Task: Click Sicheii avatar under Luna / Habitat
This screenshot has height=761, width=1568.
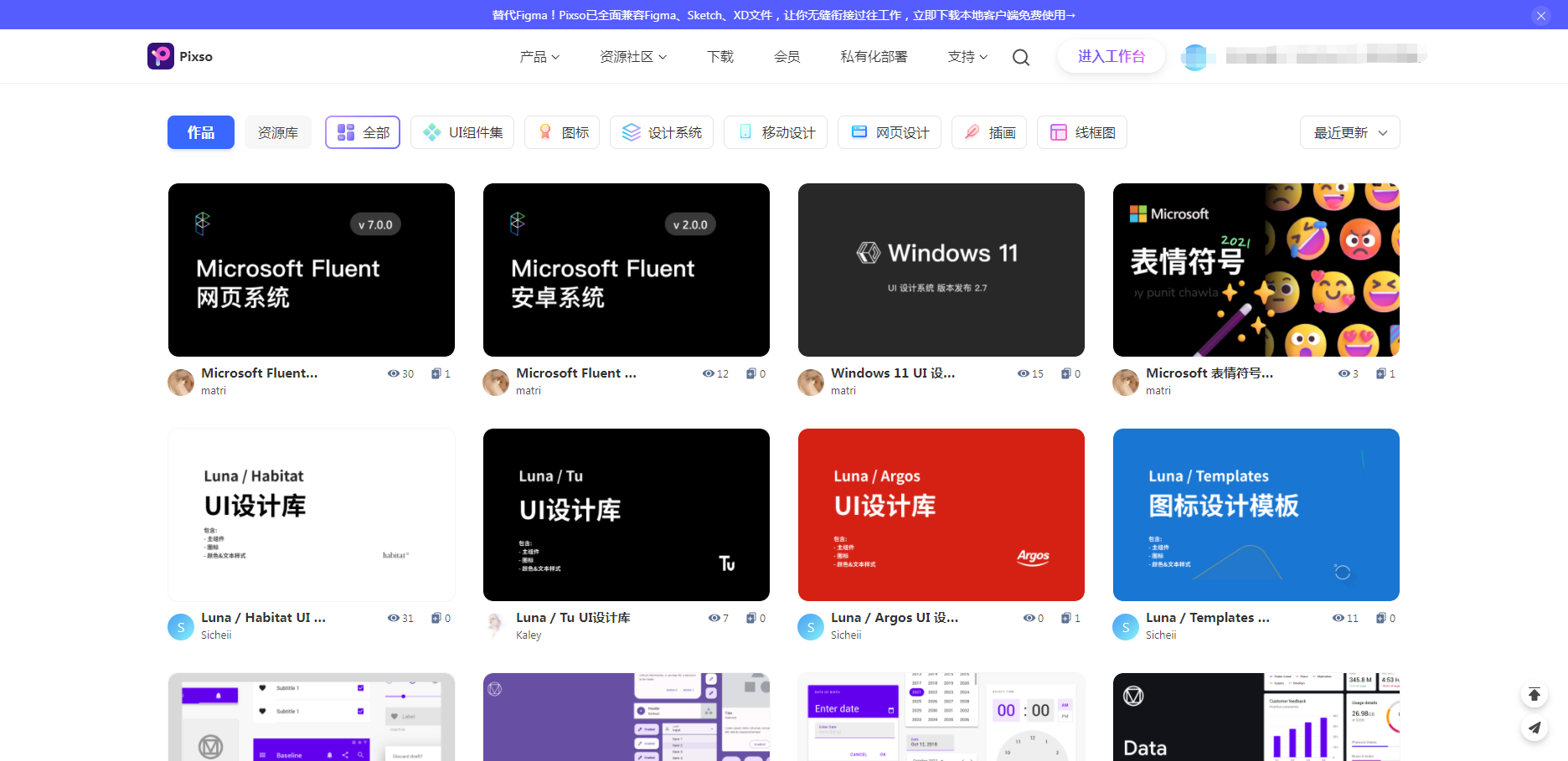Action: coord(181,627)
